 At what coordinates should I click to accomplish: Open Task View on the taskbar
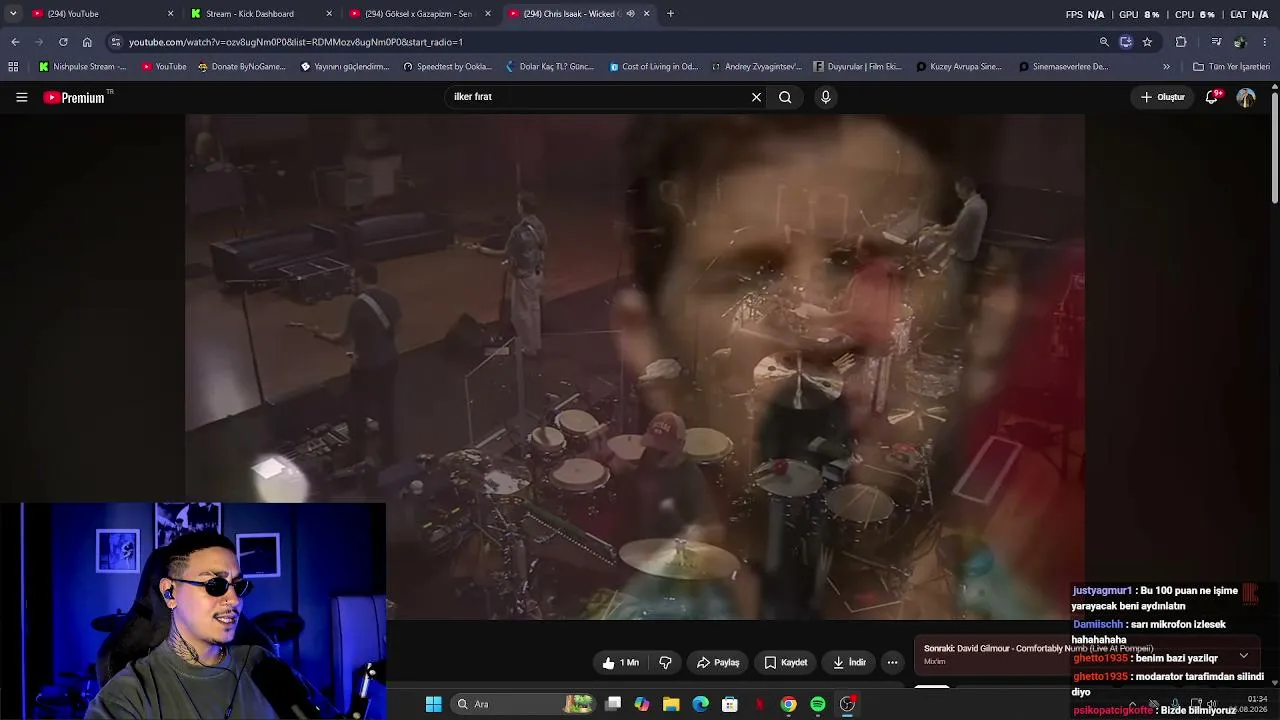613,704
